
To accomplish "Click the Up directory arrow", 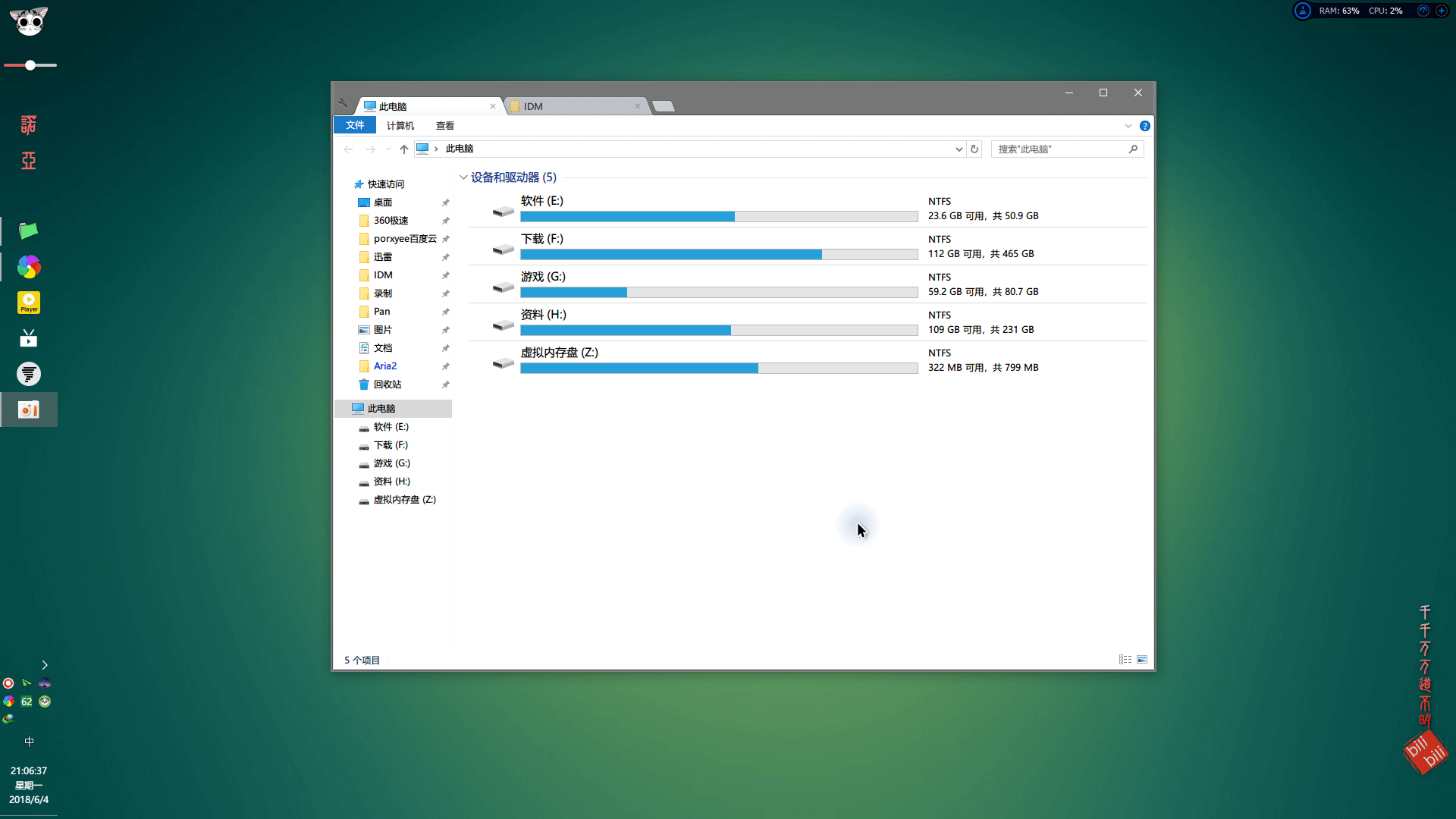I will 404,149.
